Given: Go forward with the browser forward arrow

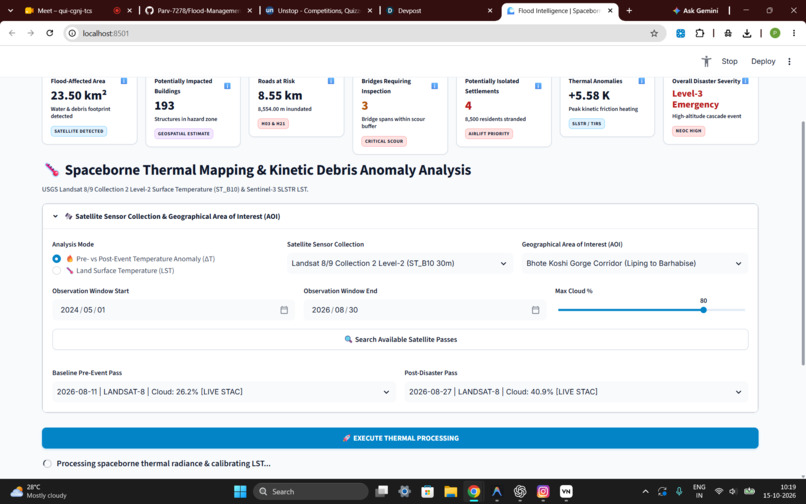Looking at the screenshot, I should pos(31,33).
